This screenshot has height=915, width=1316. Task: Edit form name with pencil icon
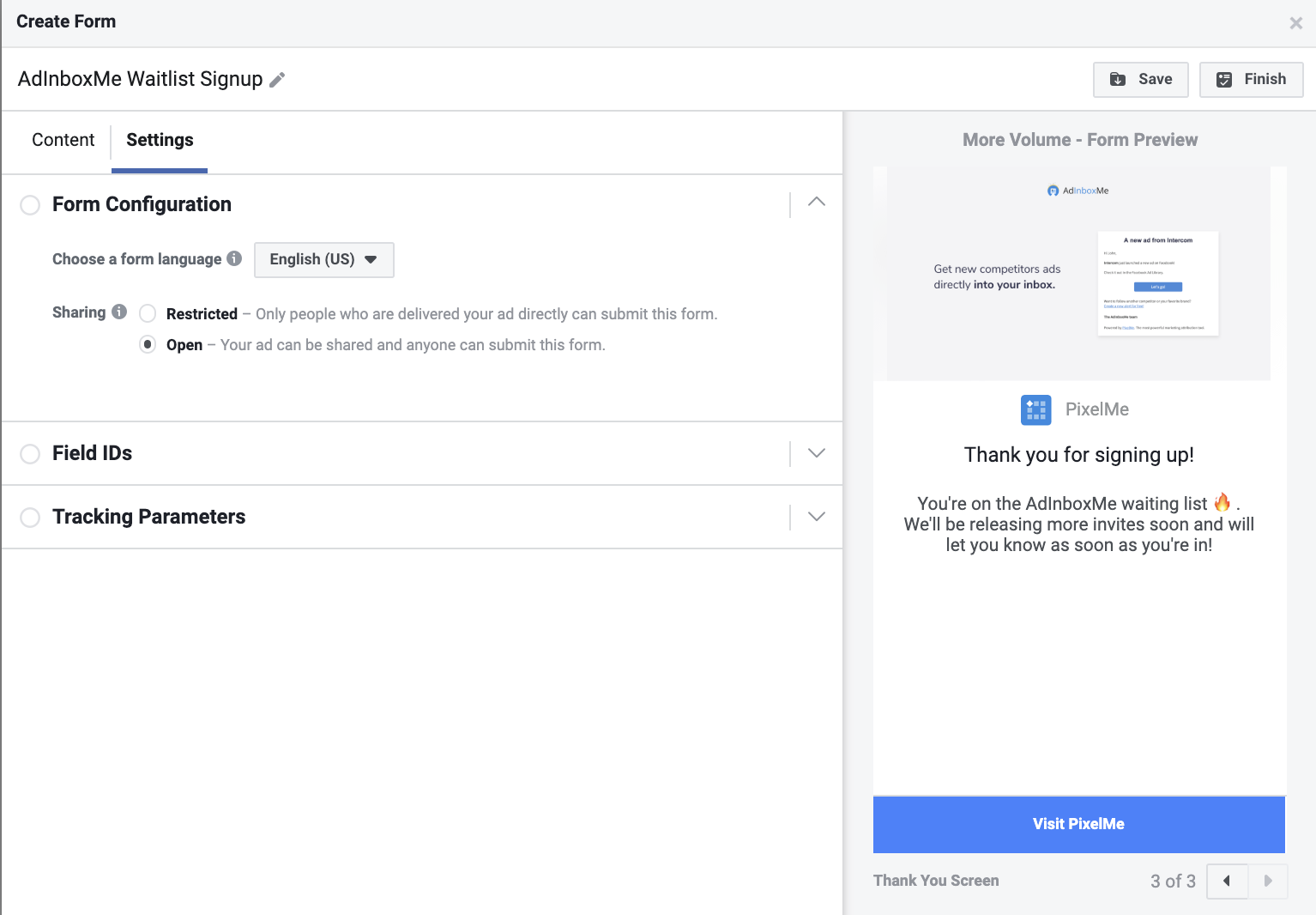tap(277, 80)
